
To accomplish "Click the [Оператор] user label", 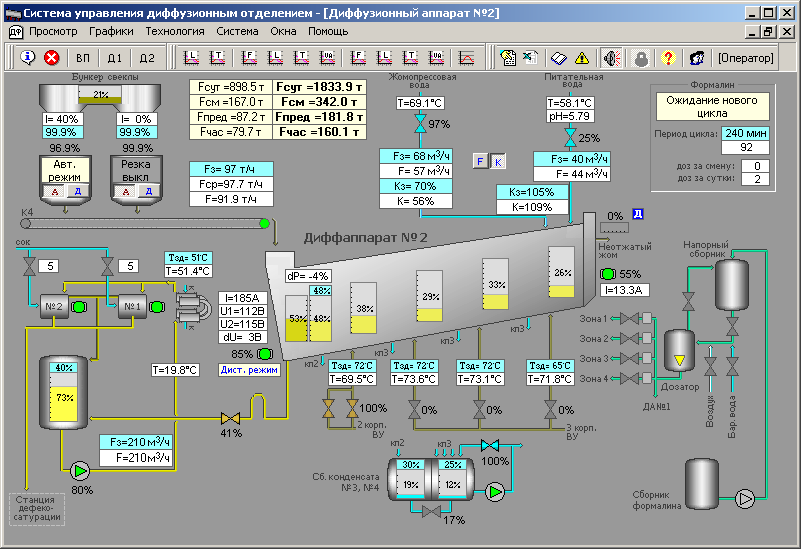I will 745,58.
